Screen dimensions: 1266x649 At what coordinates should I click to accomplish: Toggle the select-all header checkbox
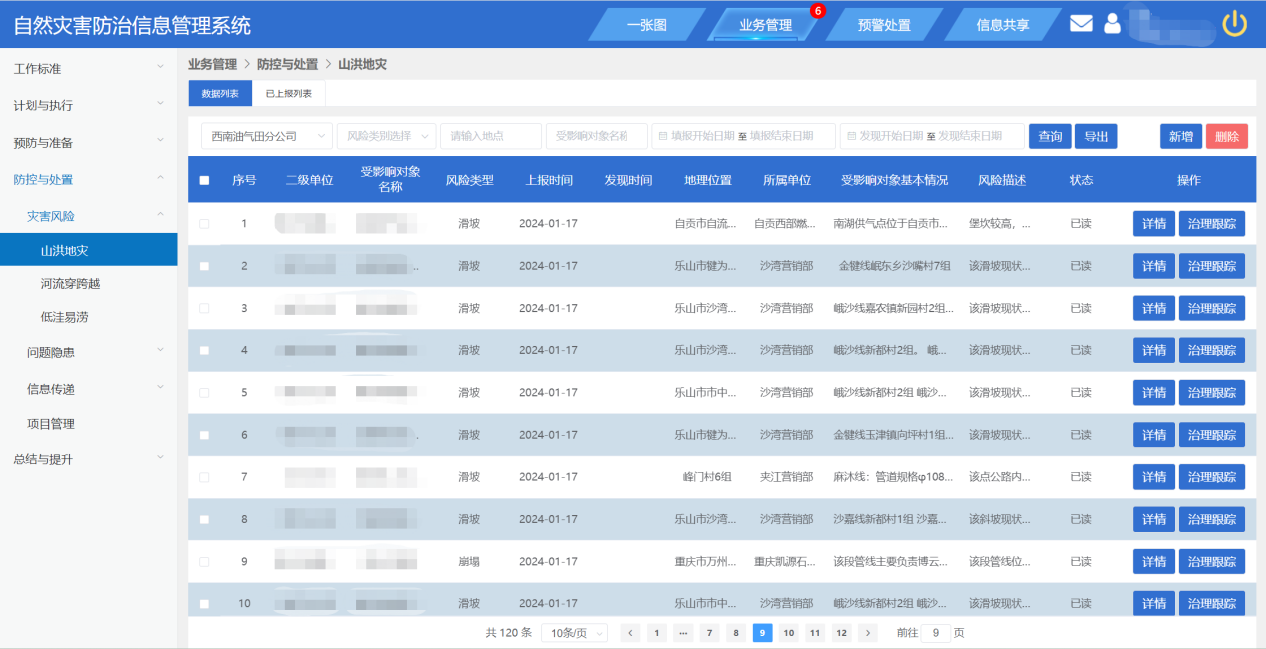click(x=204, y=181)
